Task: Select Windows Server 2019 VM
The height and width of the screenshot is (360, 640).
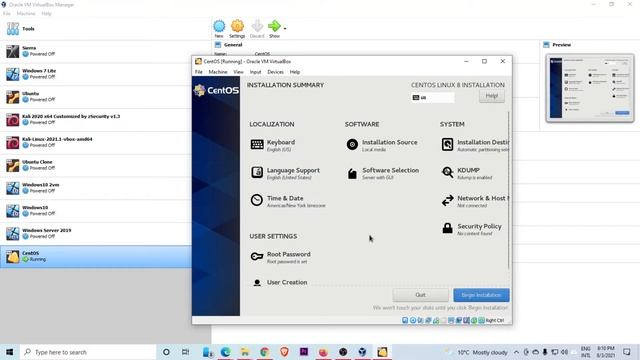Action: tap(96, 234)
